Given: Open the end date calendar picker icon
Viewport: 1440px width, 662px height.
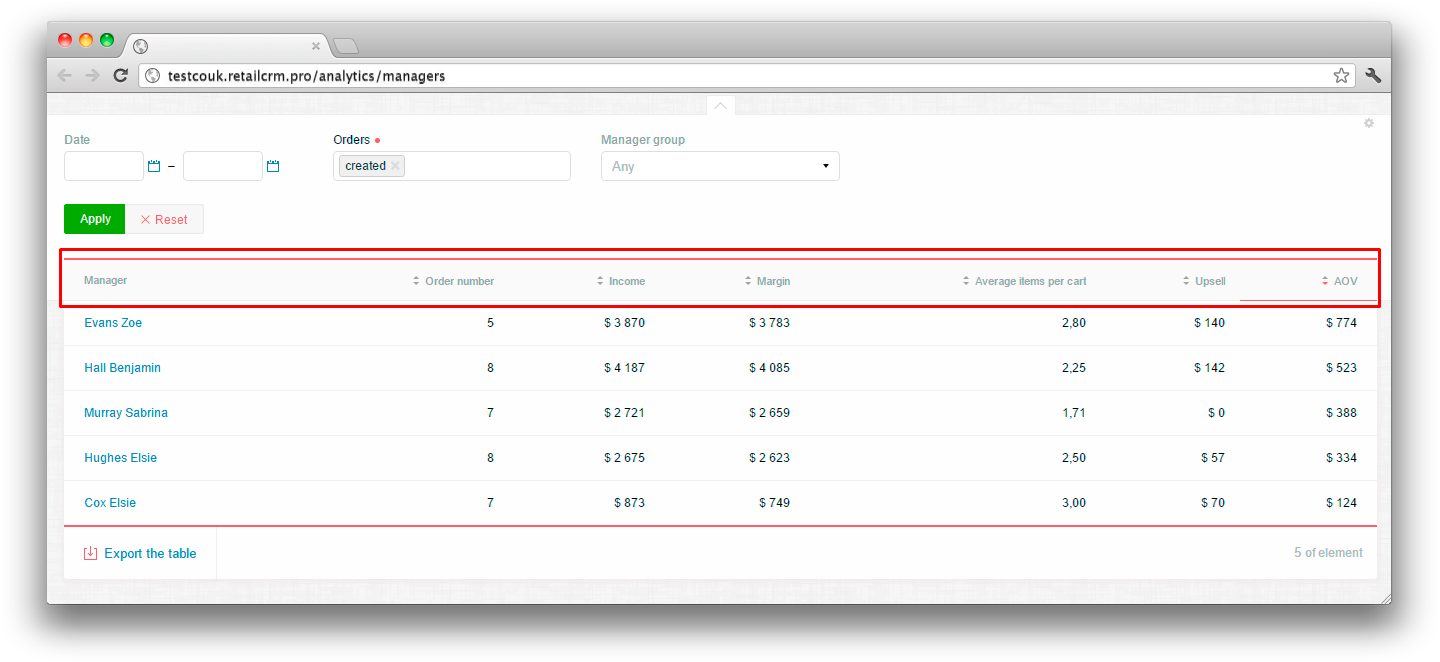Looking at the screenshot, I should click(273, 166).
